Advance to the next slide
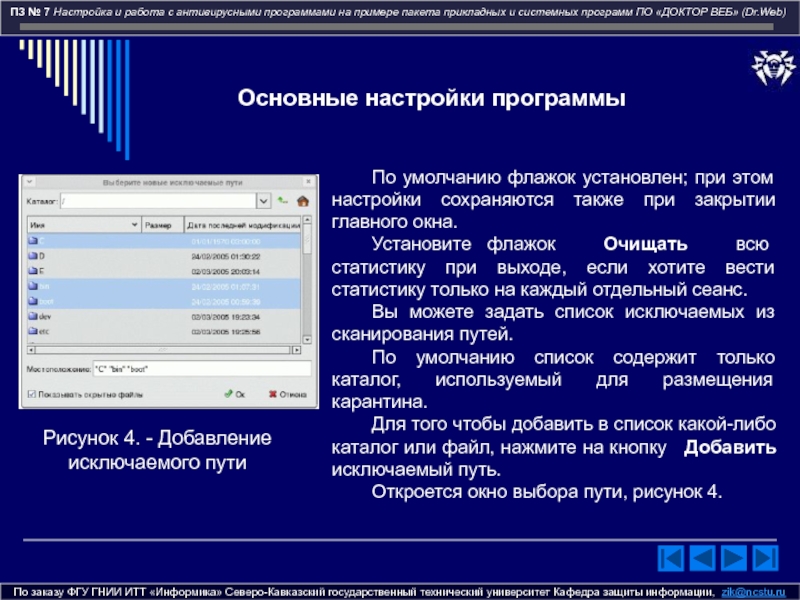Screen dimensions: 800x600 click(x=737, y=558)
